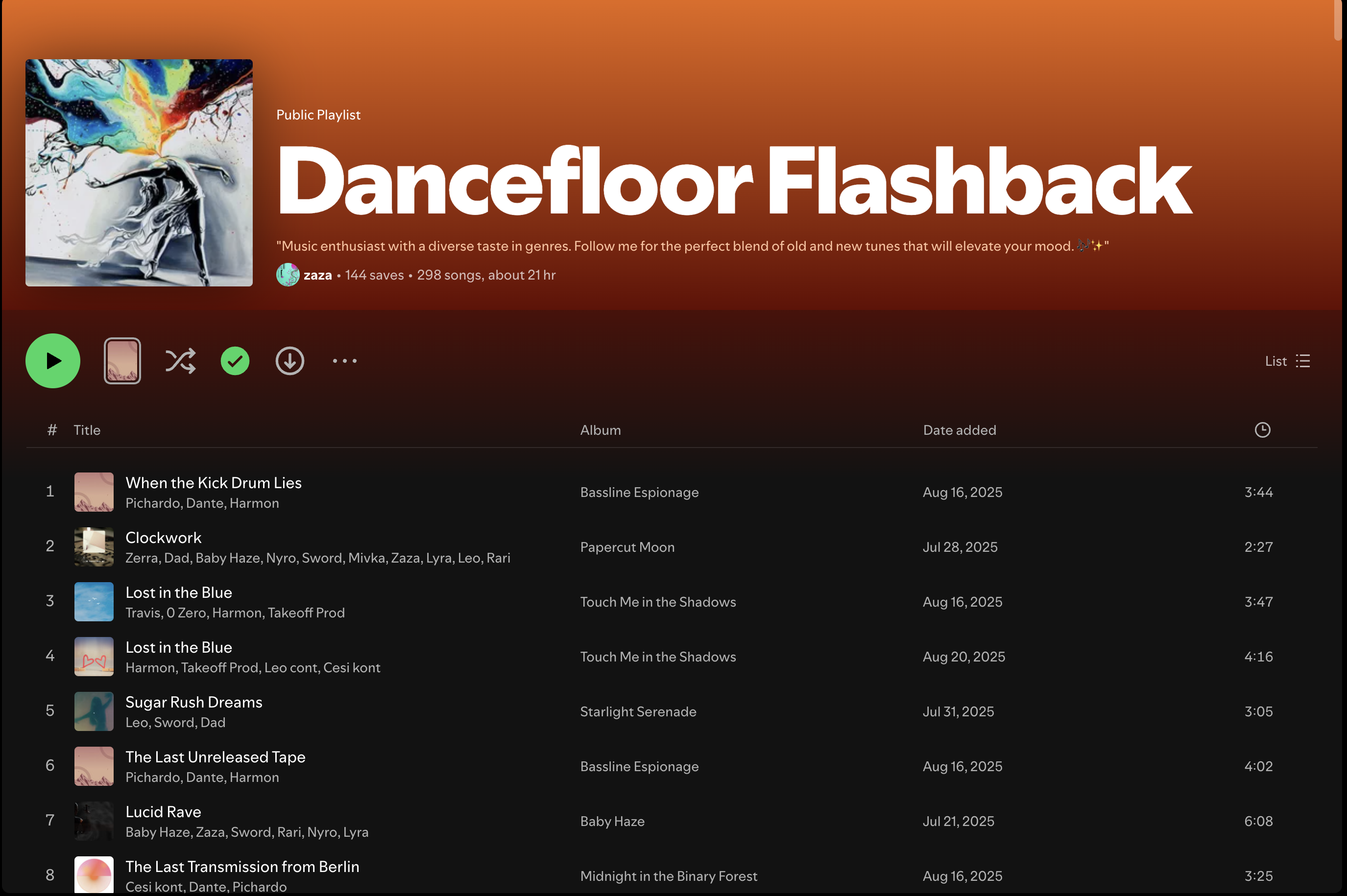
Task: Open the Dancefloor Flashback cover art
Action: (x=139, y=172)
